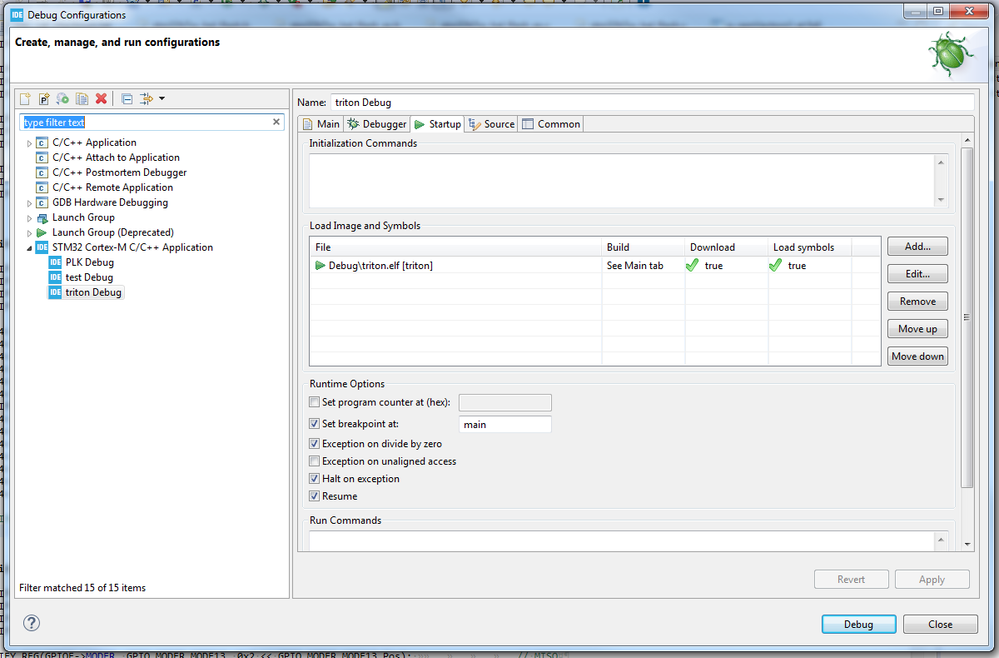Switch to the Main tab
This screenshot has height=658, width=999.
(321, 124)
